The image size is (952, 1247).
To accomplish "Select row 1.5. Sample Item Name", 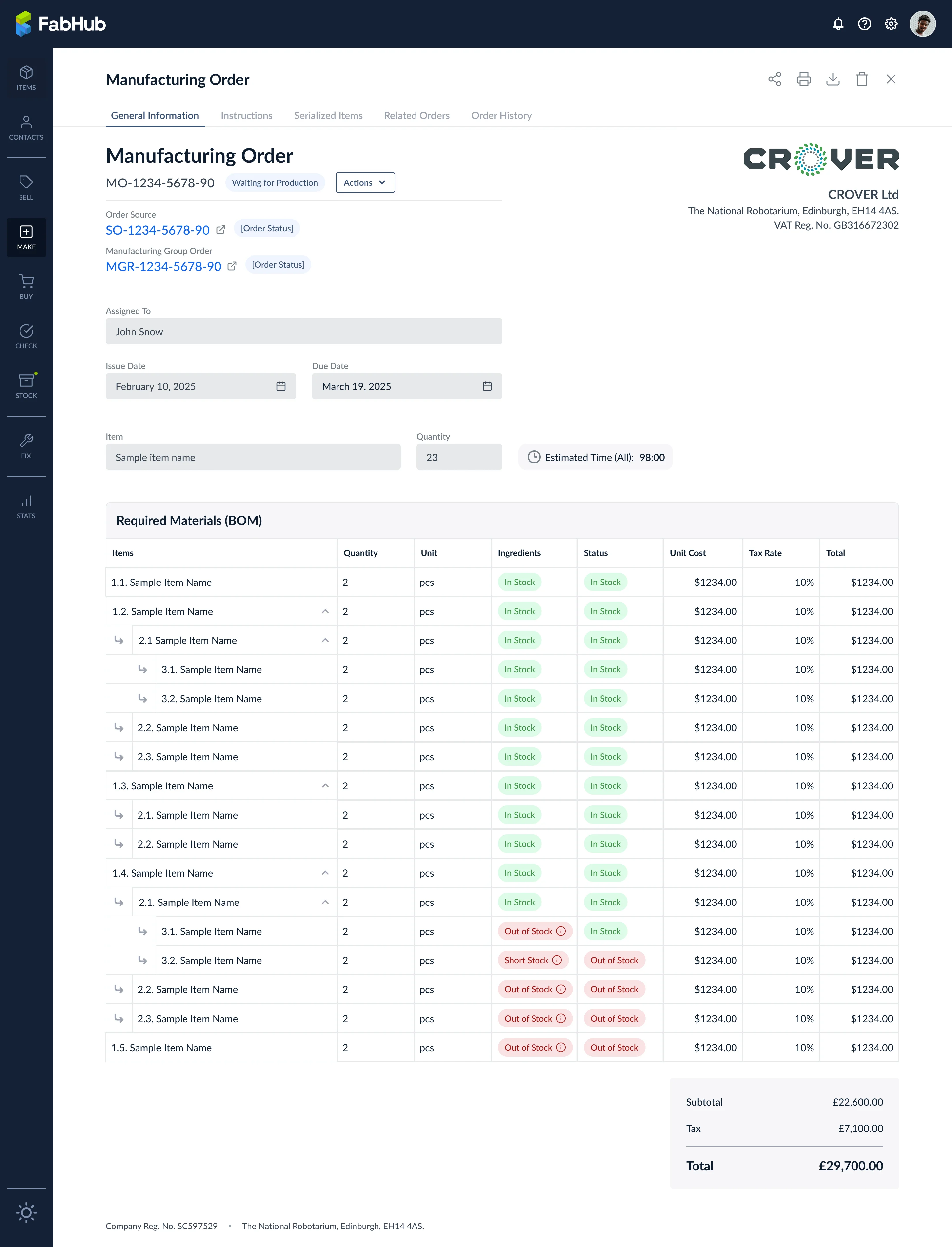I will coord(502,1047).
